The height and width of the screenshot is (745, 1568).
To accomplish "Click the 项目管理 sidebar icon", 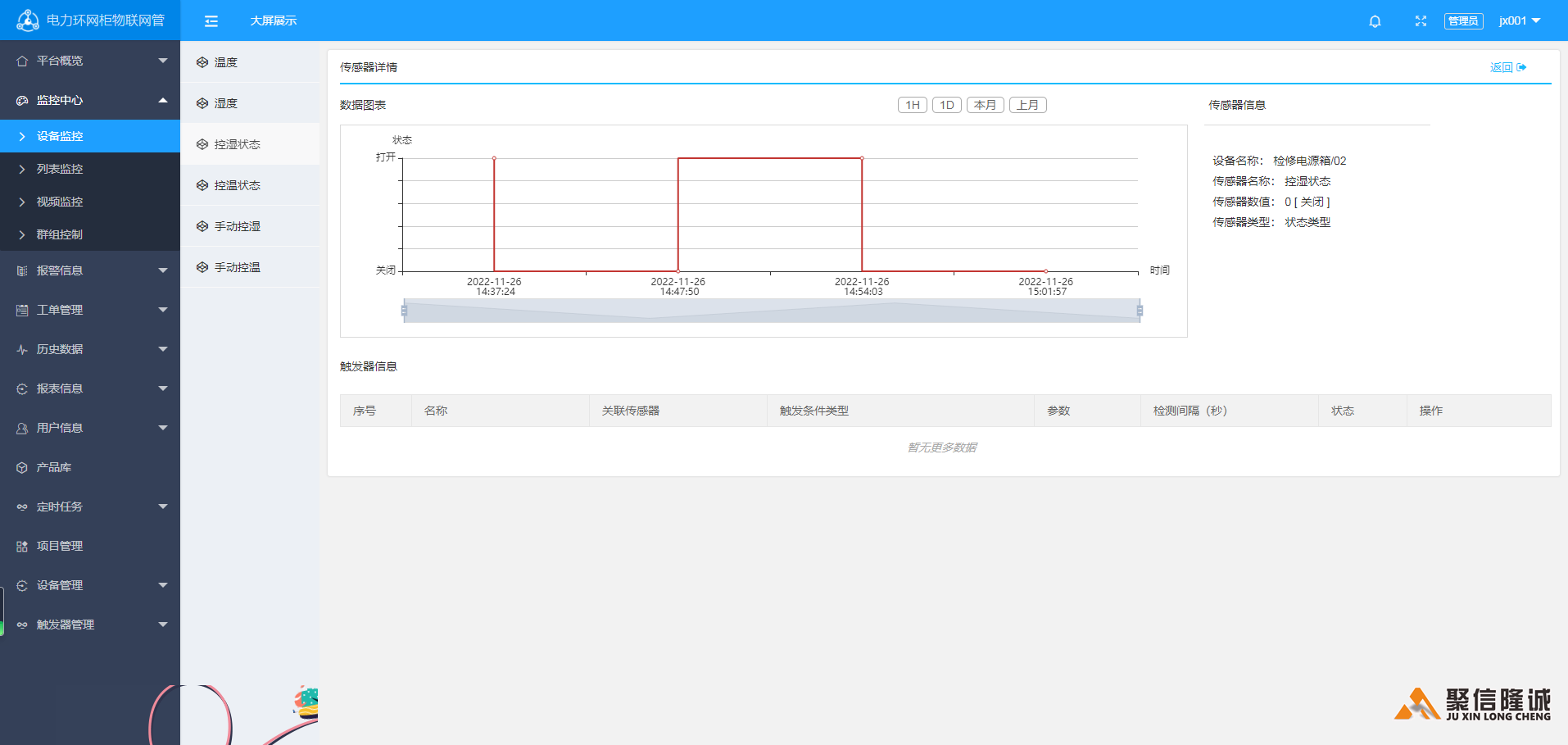I will 22,546.
